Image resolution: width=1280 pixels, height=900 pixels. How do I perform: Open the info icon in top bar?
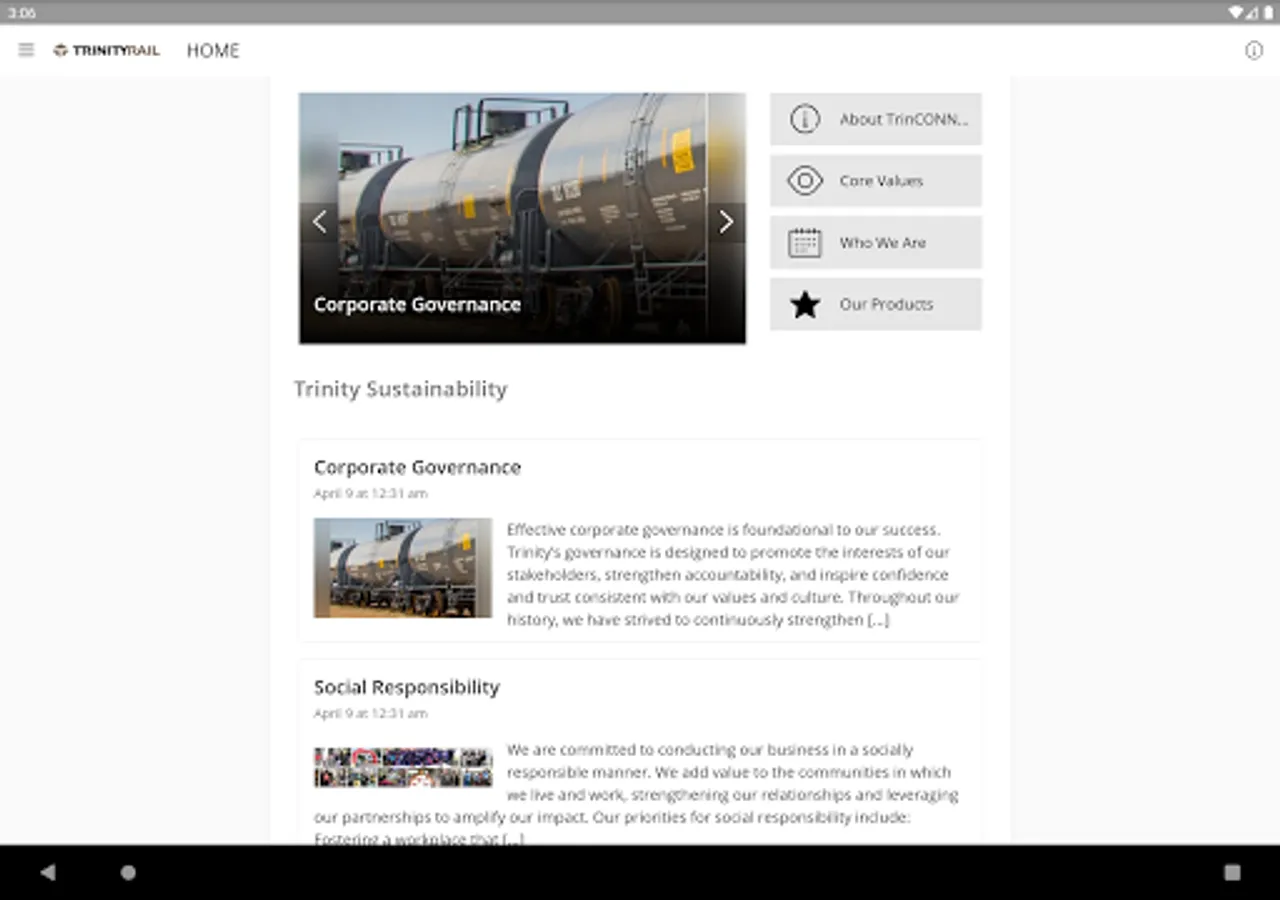(x=1254, y=50)
